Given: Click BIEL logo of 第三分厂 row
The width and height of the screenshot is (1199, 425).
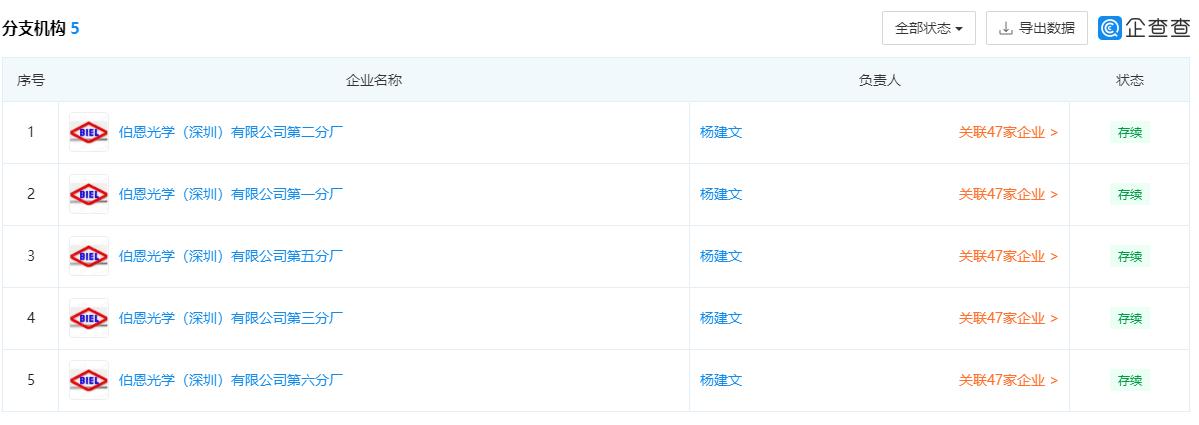Looking at the screenshot, I should [x=89, y=318].
